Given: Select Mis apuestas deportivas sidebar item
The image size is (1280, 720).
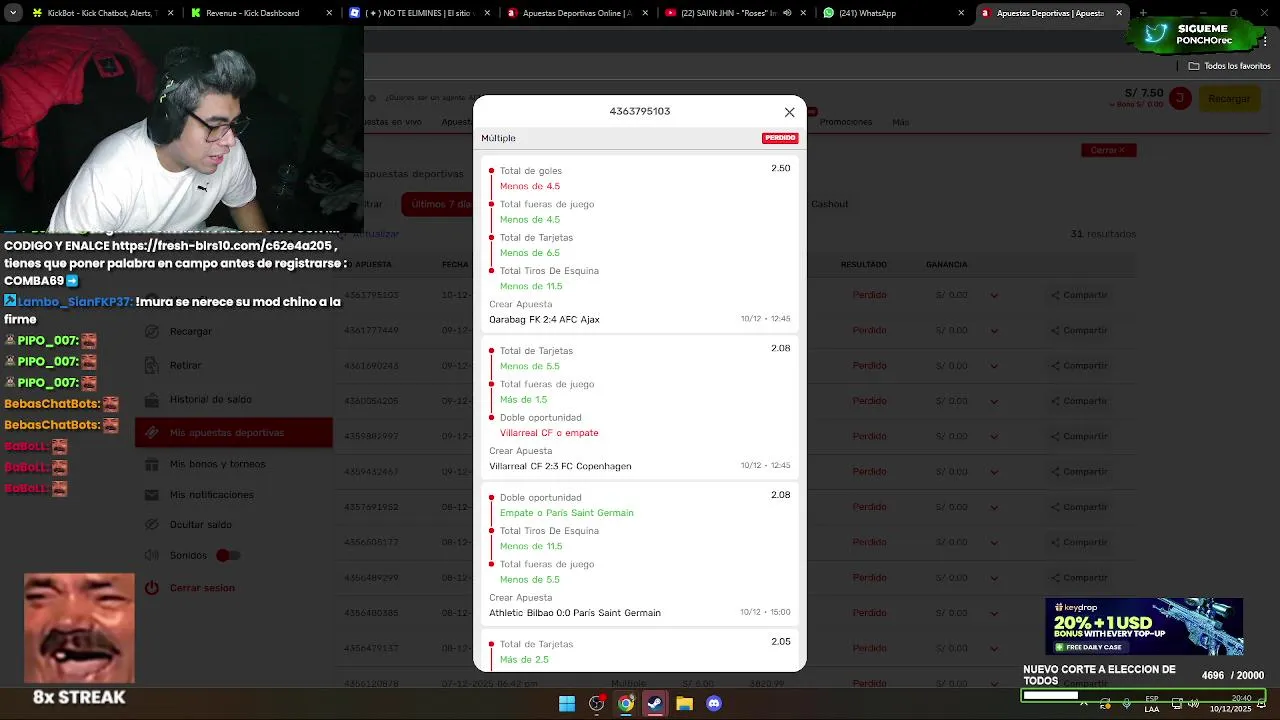Looking at the screenshot, I should point(234,432).
